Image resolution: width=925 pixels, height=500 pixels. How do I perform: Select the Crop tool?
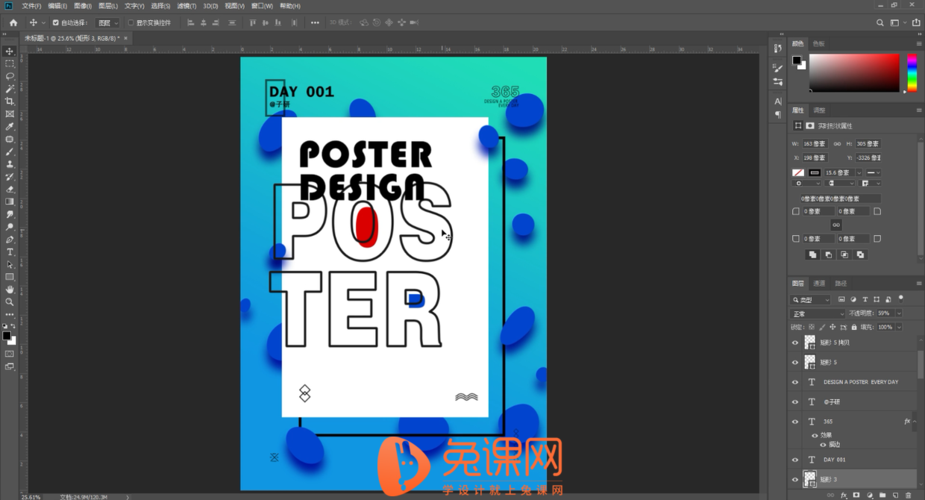(9, 101)
